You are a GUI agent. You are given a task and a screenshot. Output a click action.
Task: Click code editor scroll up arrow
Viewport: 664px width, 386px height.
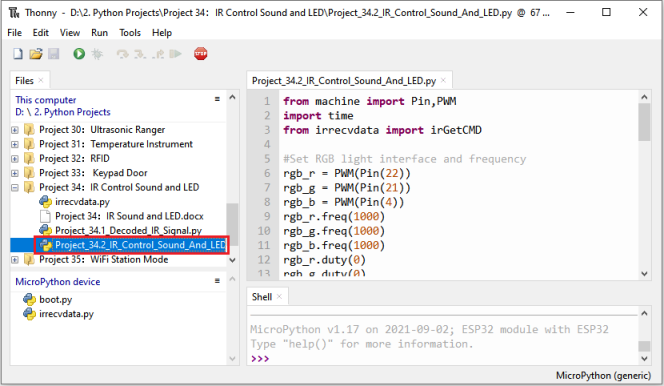644,97
